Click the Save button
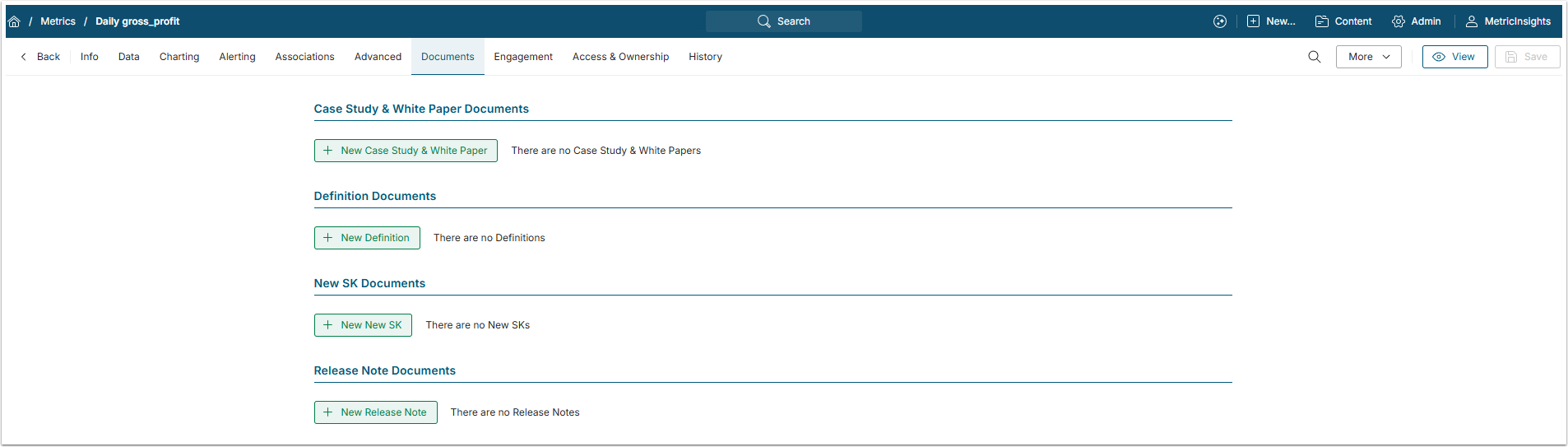This screenshot has height=447, width=1568. pyautogui.click(x=1527, y=57)
